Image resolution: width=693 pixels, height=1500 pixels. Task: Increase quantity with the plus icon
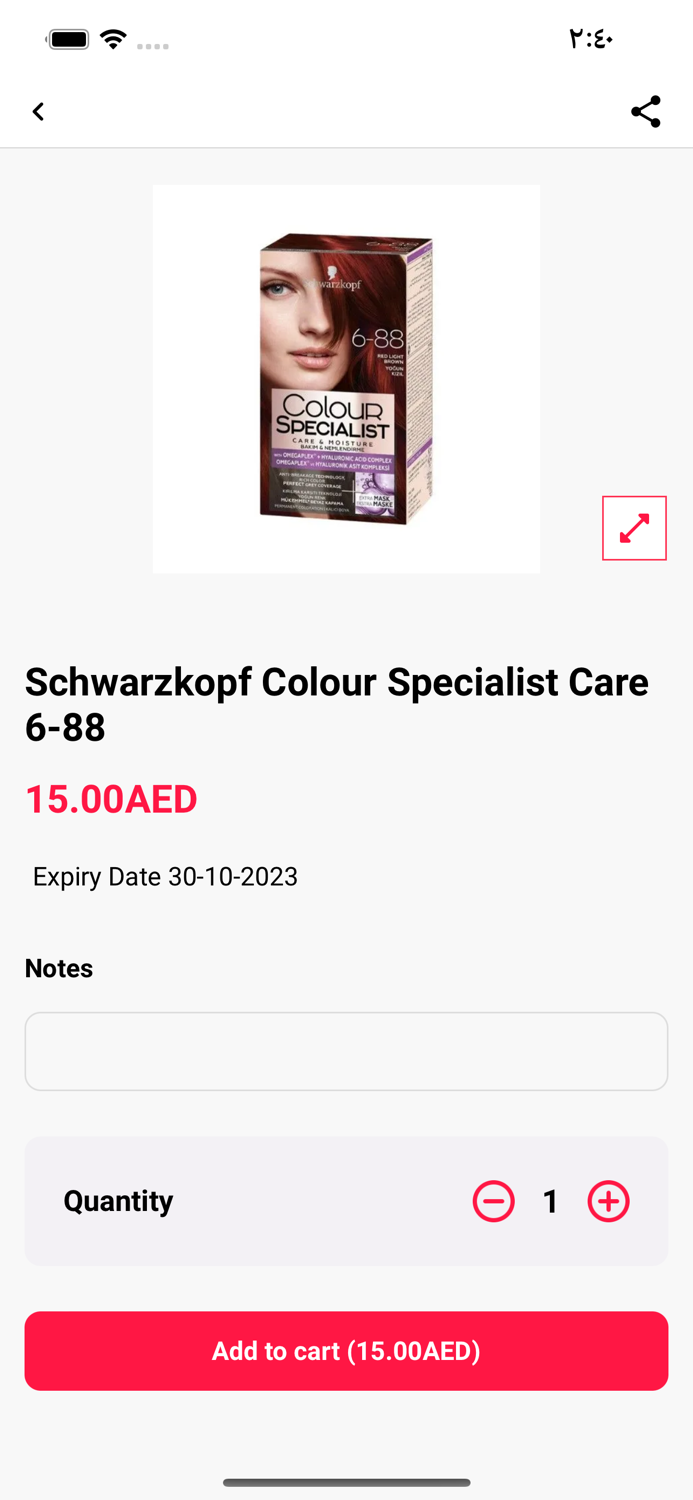click(x=608, y=1201)
